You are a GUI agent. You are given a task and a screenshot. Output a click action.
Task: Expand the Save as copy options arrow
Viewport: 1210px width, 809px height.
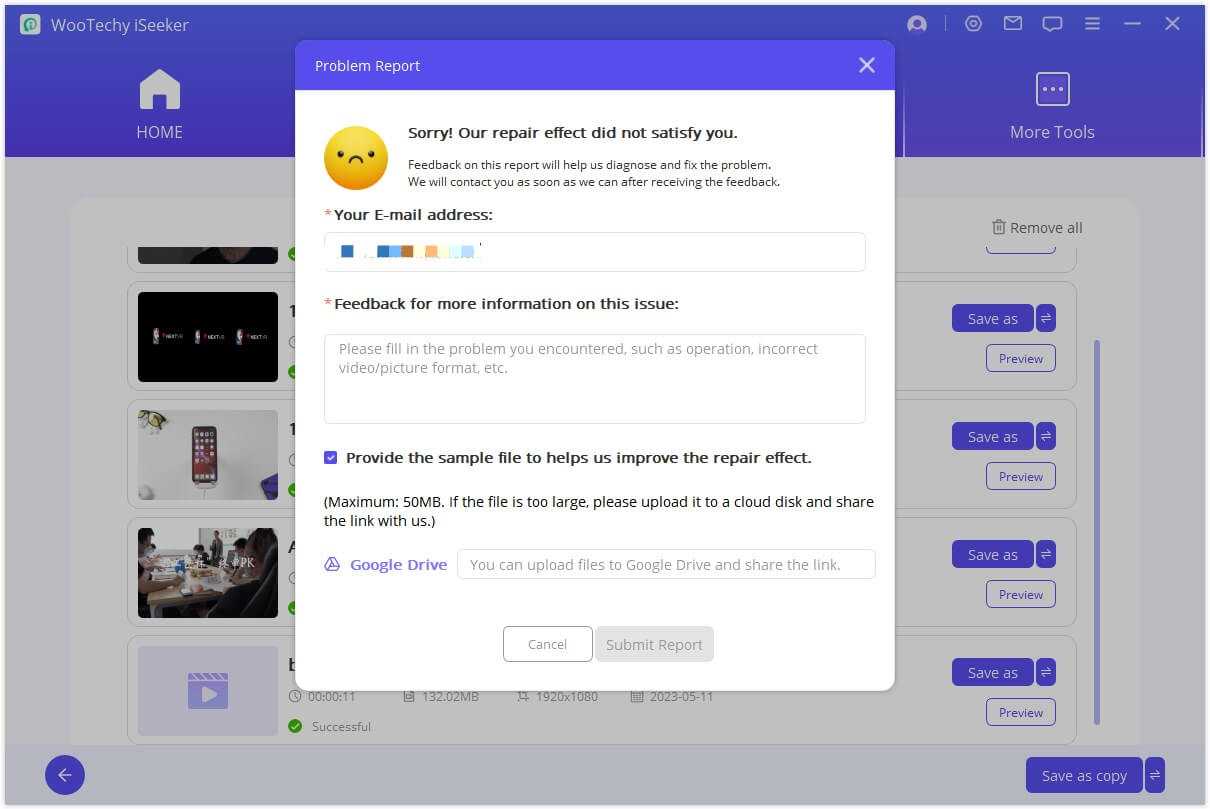point(1155,775)
